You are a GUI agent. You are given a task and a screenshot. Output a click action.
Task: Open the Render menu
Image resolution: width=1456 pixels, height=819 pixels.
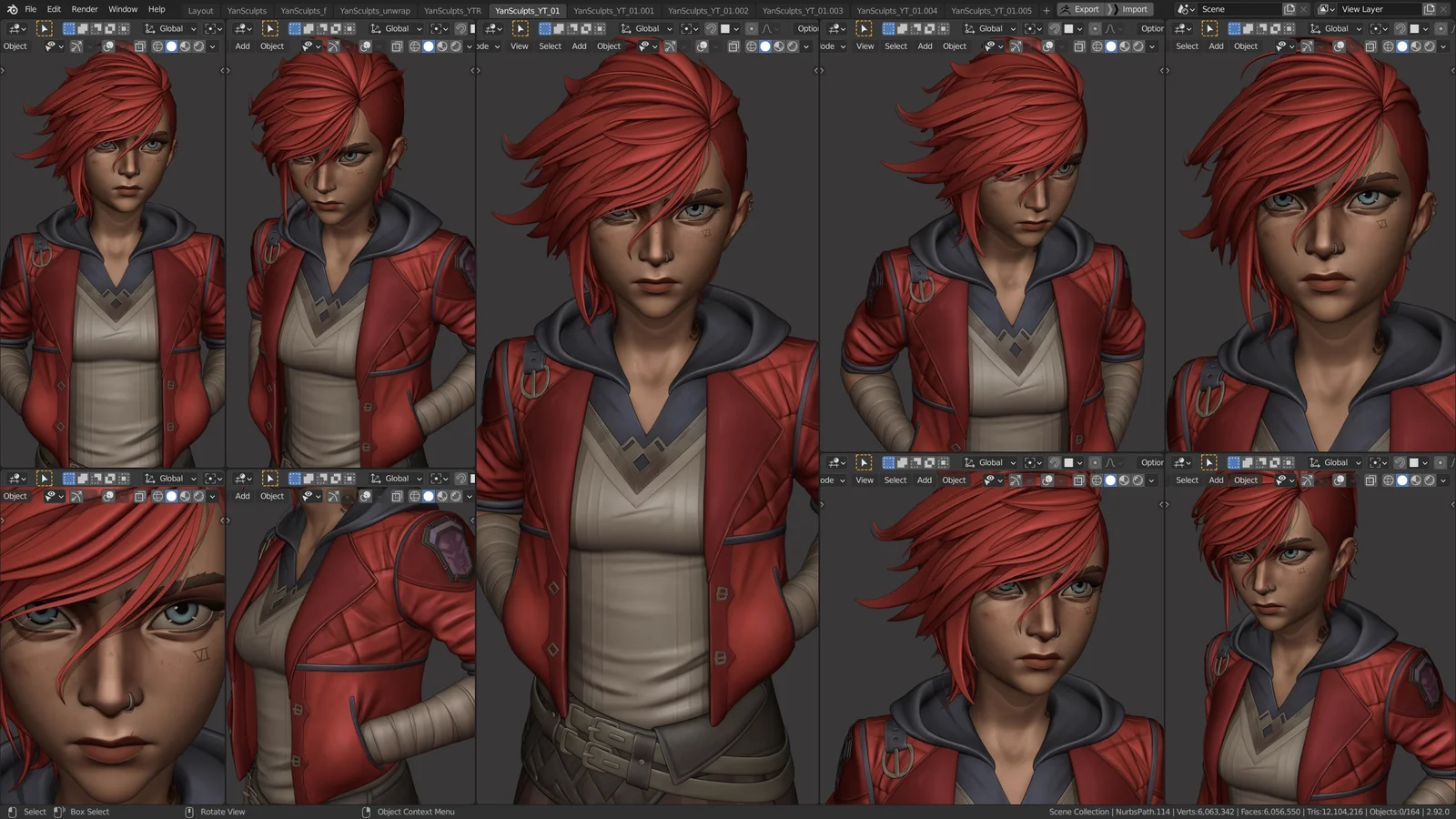(x=85, y=9)
